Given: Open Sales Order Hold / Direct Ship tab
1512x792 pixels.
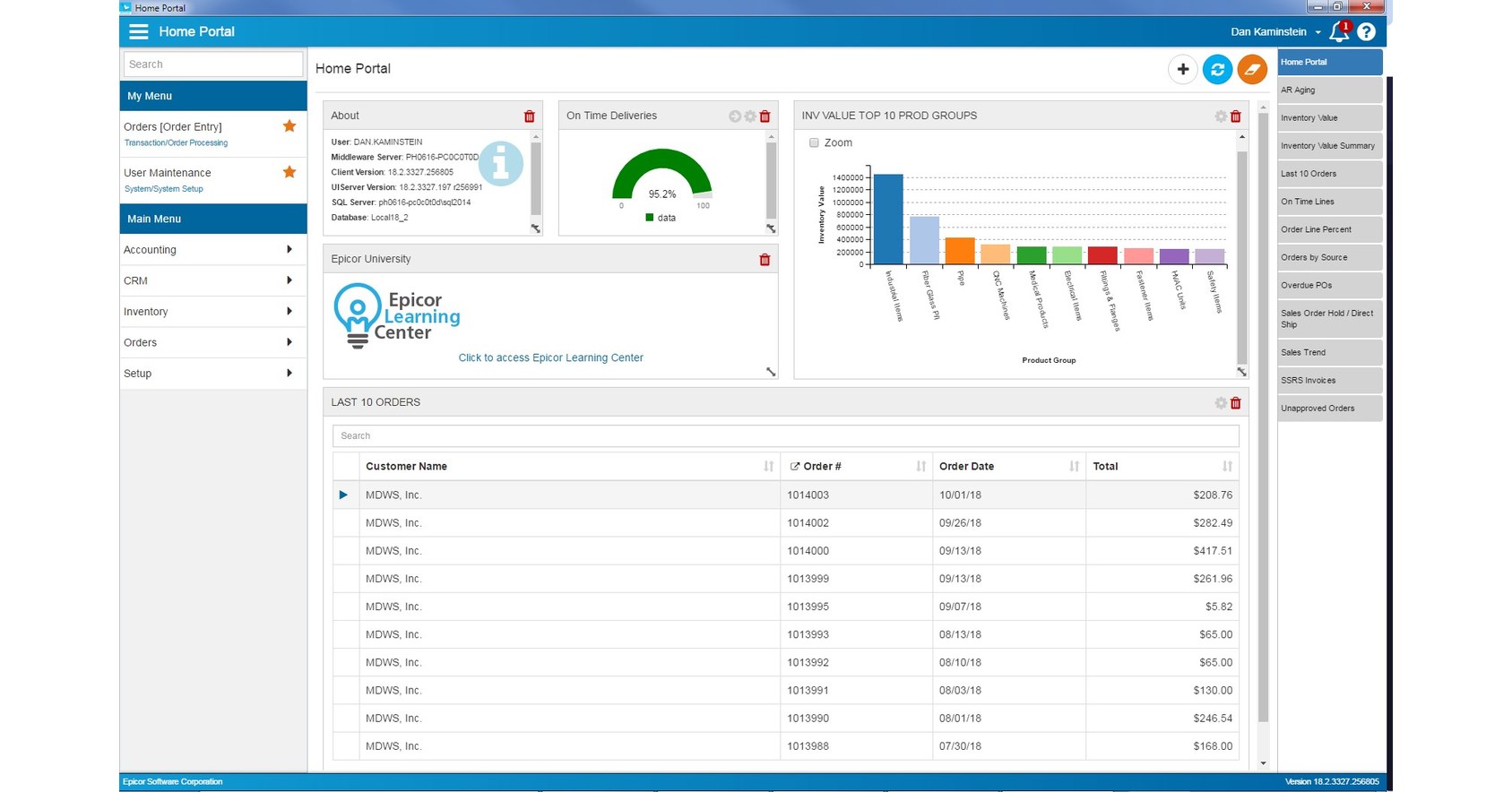Looking at the screenshot, I should pos(1330,319).
